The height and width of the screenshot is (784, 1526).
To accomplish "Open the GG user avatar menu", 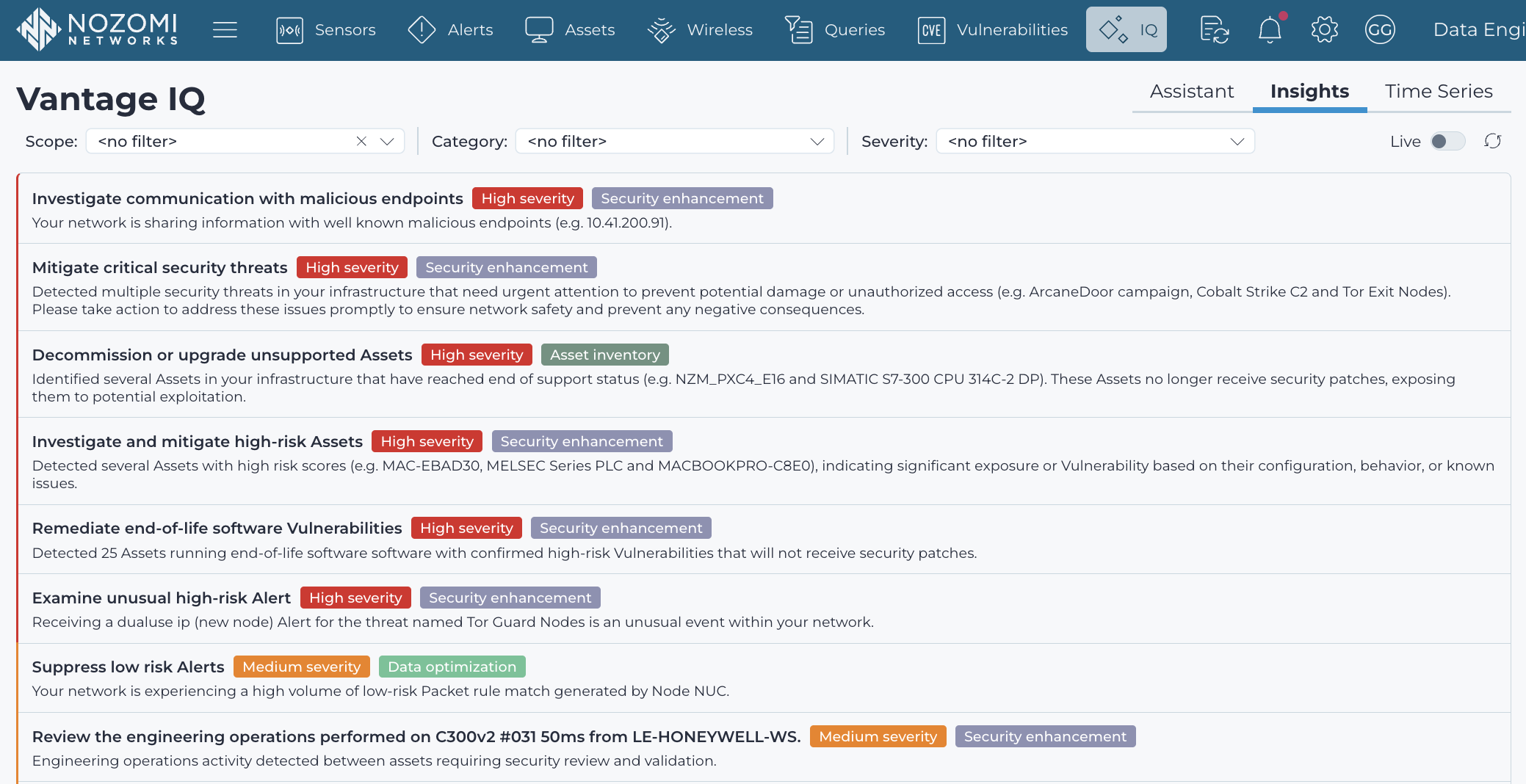I will pos(1380,30).
